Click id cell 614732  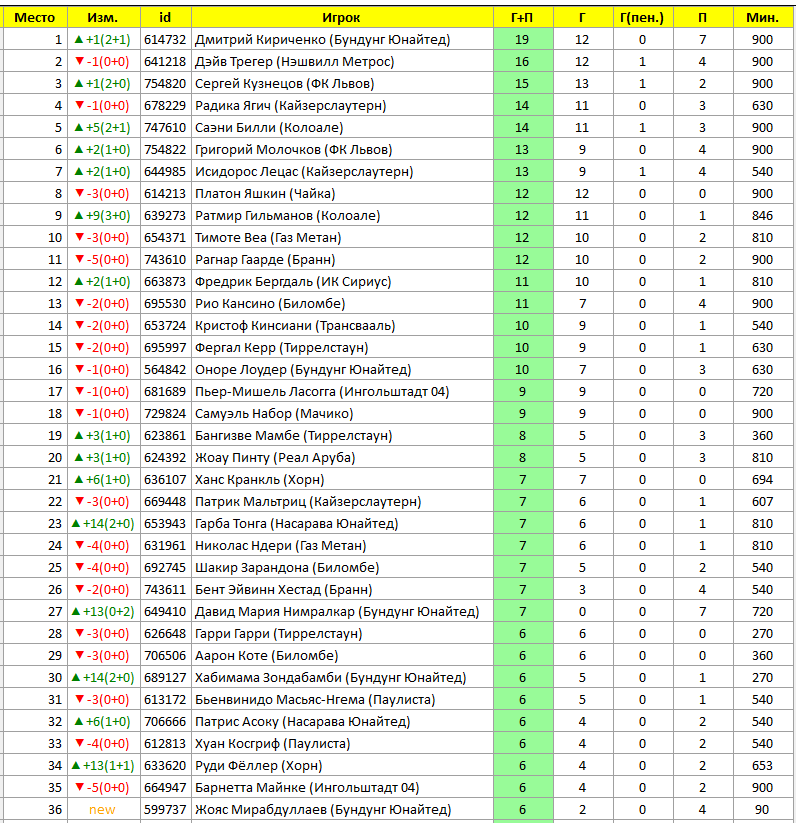click(165, 40)
